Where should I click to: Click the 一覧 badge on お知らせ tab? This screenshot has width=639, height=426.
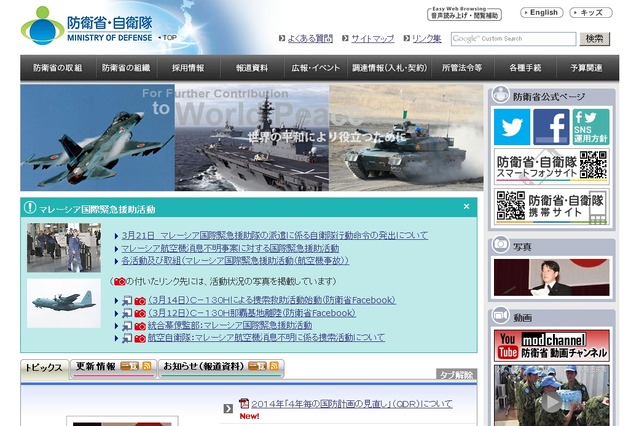click(258, 366)
